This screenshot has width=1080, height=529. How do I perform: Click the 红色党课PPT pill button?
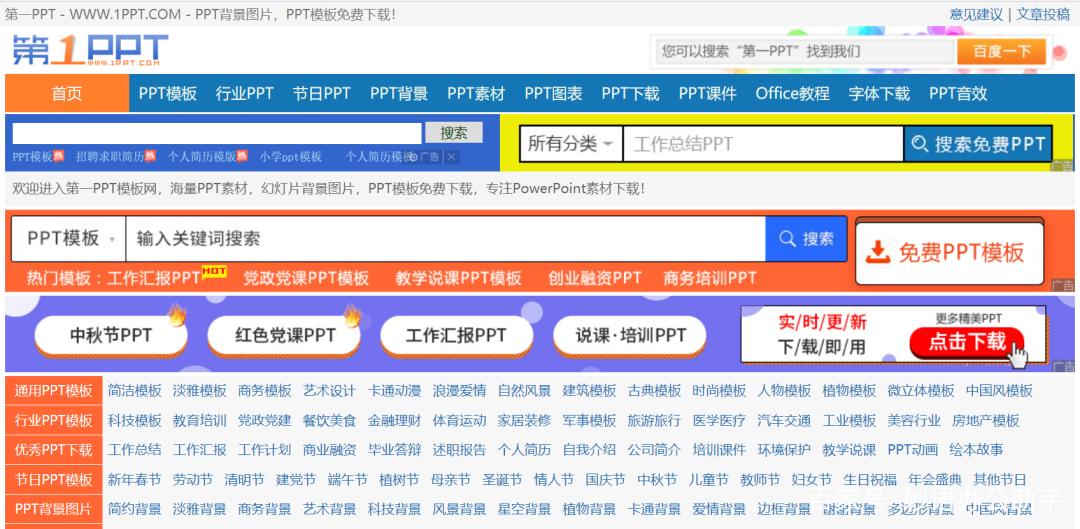pyautogui.click(x=284, y=335)
